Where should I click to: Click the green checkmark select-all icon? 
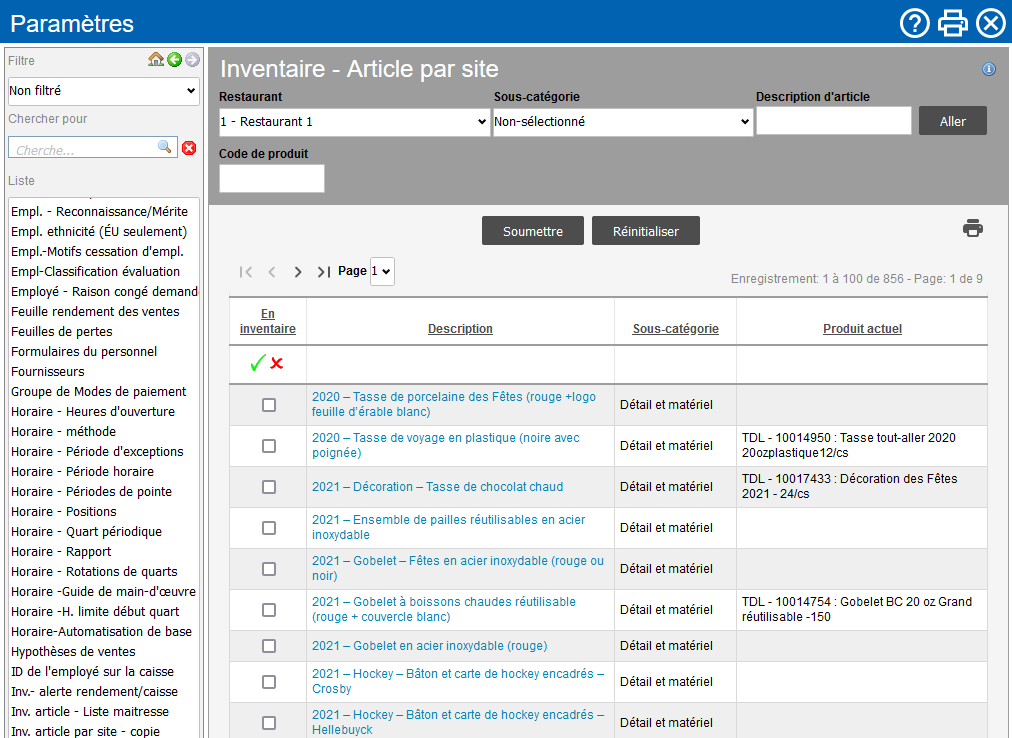[x=257, y=364]
